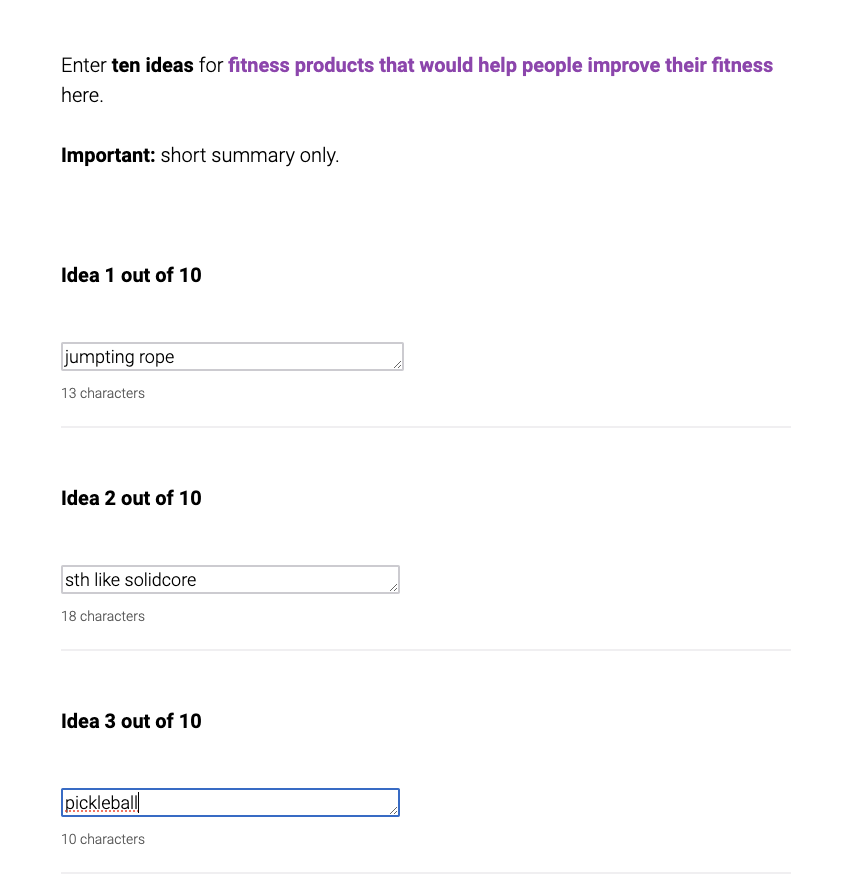Click the "Idea 1 out of 10" heading
Viewport: 853px width, 880px height.
131,275
